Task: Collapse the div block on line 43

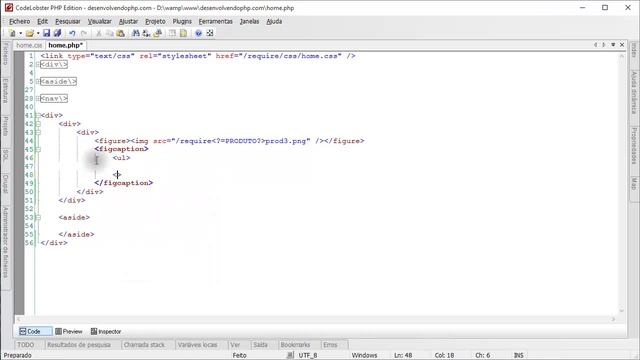Action: 38,132
